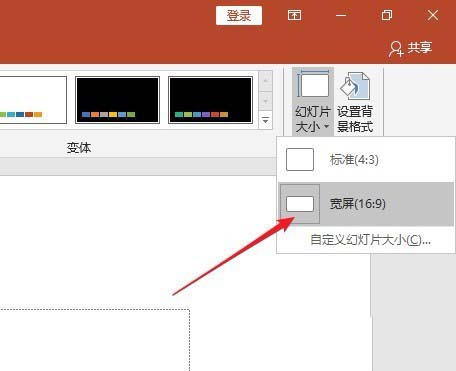Click variants gallery down arrow
Viewport: 456px width, 371px height.
266,101
